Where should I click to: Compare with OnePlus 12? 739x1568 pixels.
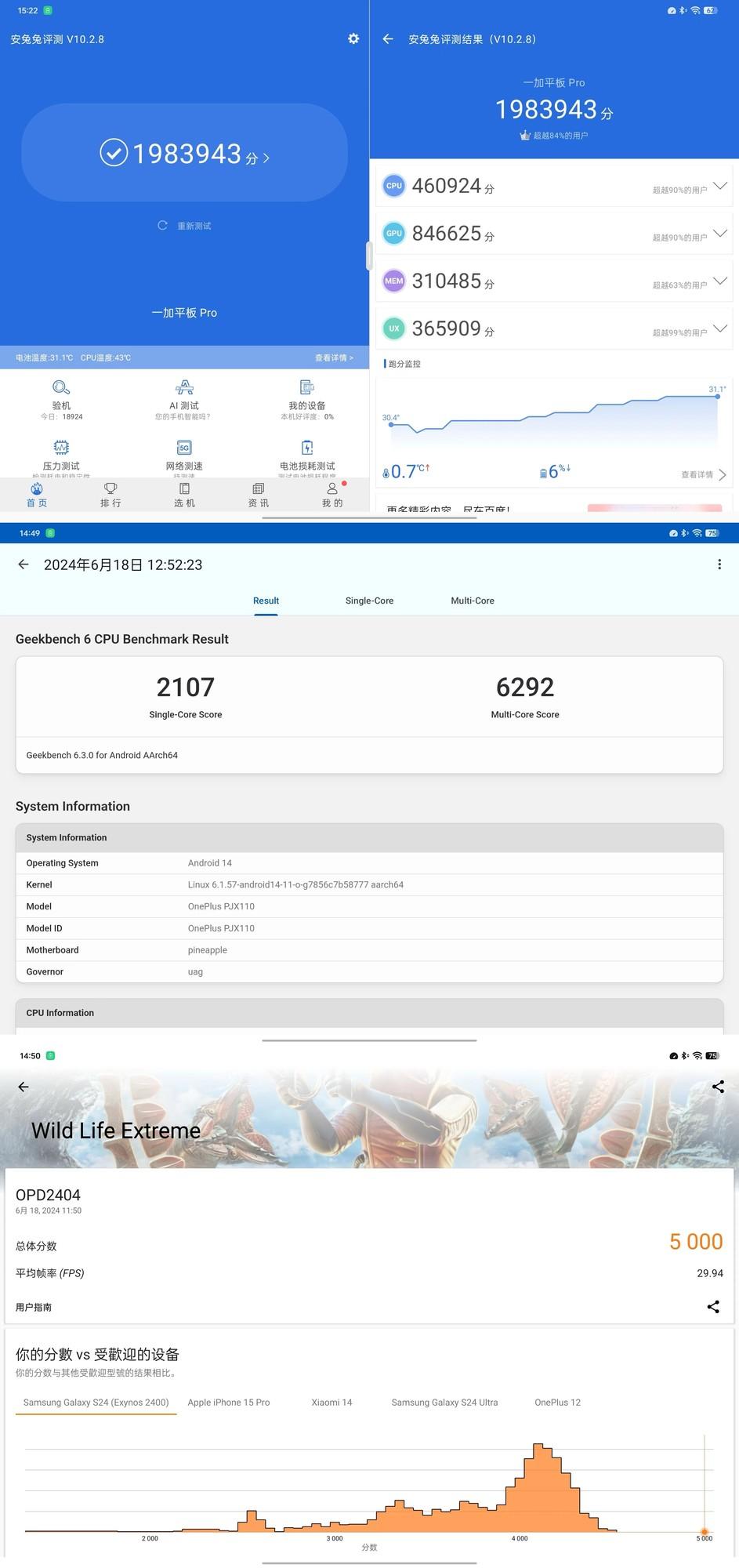[x=557, y=1403]
